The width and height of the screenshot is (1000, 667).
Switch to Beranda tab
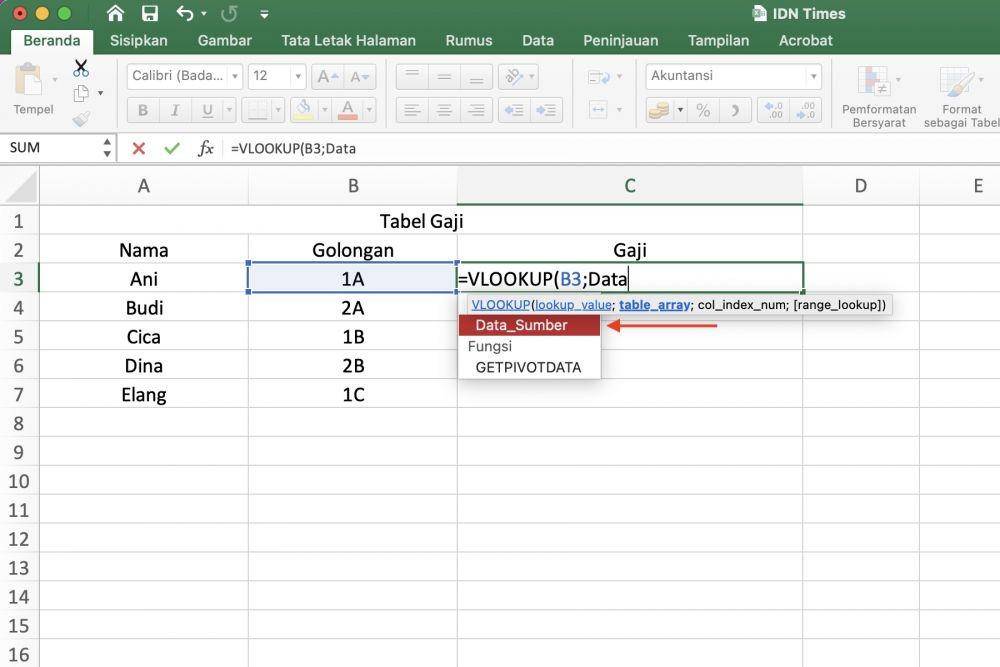(52, 41)
